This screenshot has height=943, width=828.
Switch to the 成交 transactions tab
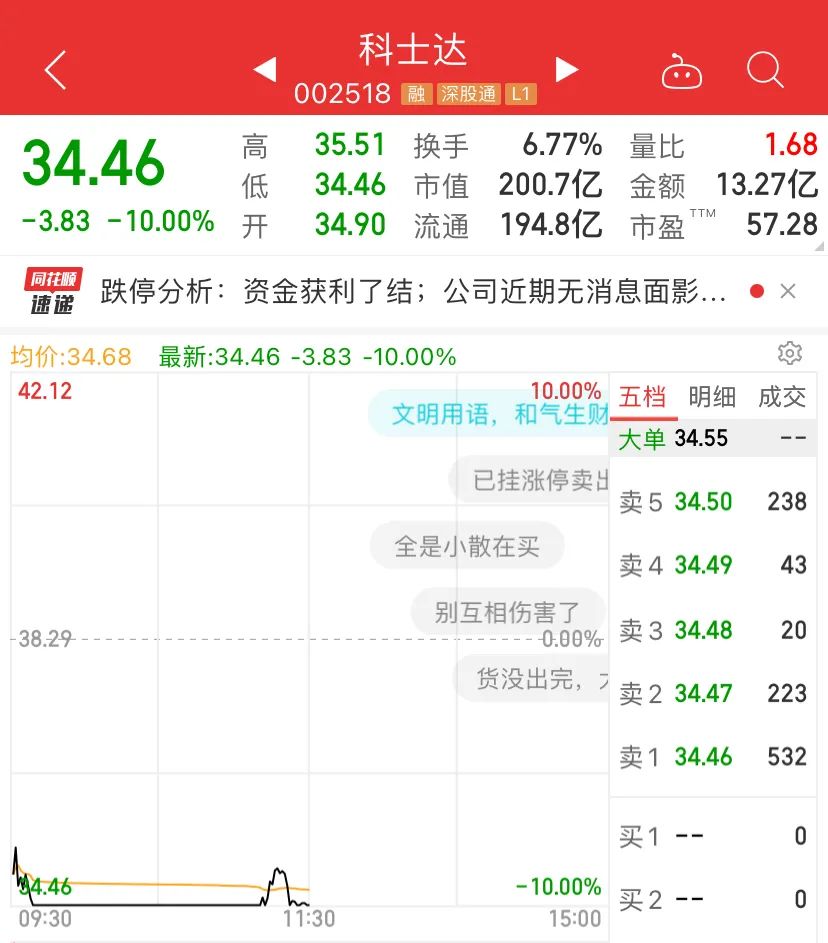tap(783, 397)
